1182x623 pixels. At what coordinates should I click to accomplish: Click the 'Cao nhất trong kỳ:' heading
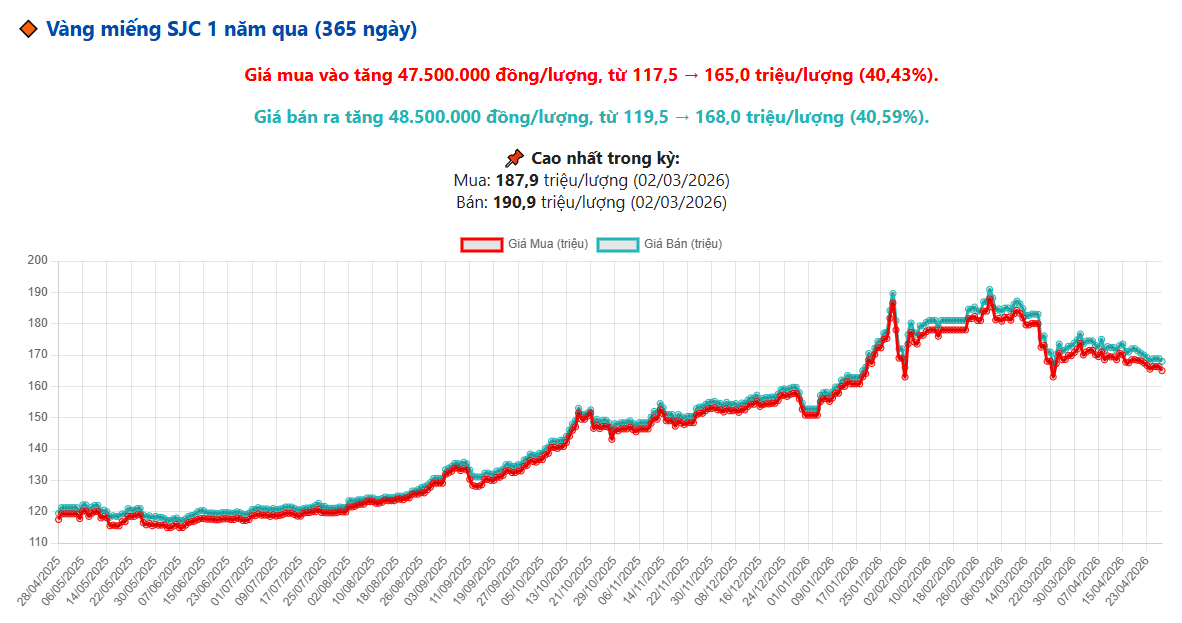605,158
